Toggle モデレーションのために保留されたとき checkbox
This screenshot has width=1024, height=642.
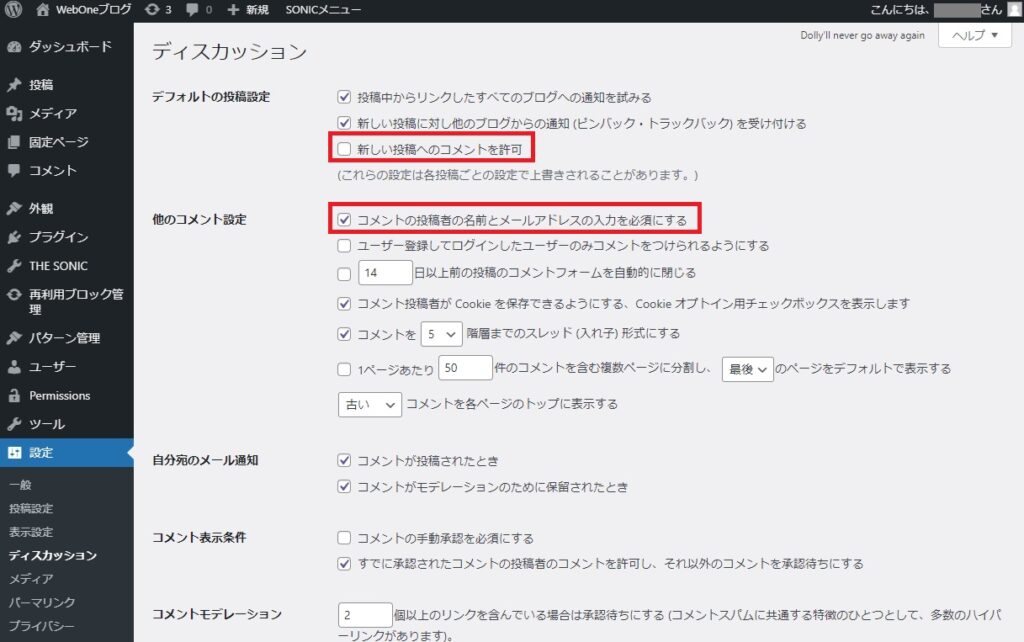click(x=344, y=487)
